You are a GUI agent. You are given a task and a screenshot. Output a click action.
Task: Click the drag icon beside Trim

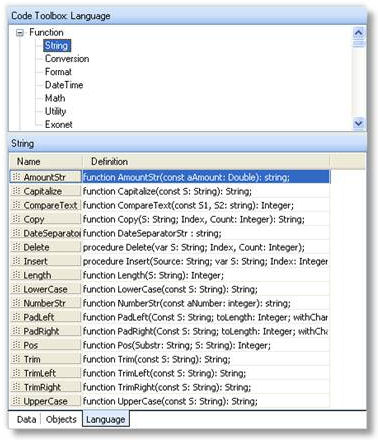click(x=16, y=359)
